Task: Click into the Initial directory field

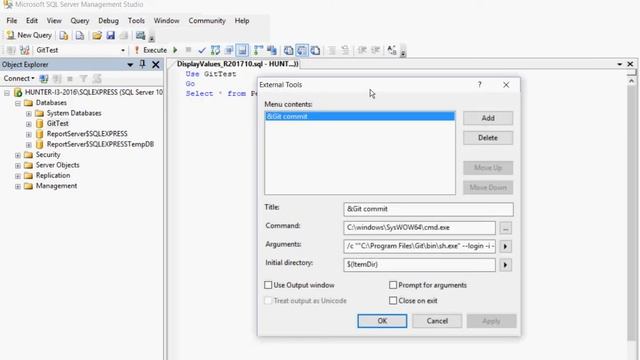Action: click(x=419, y=264)
